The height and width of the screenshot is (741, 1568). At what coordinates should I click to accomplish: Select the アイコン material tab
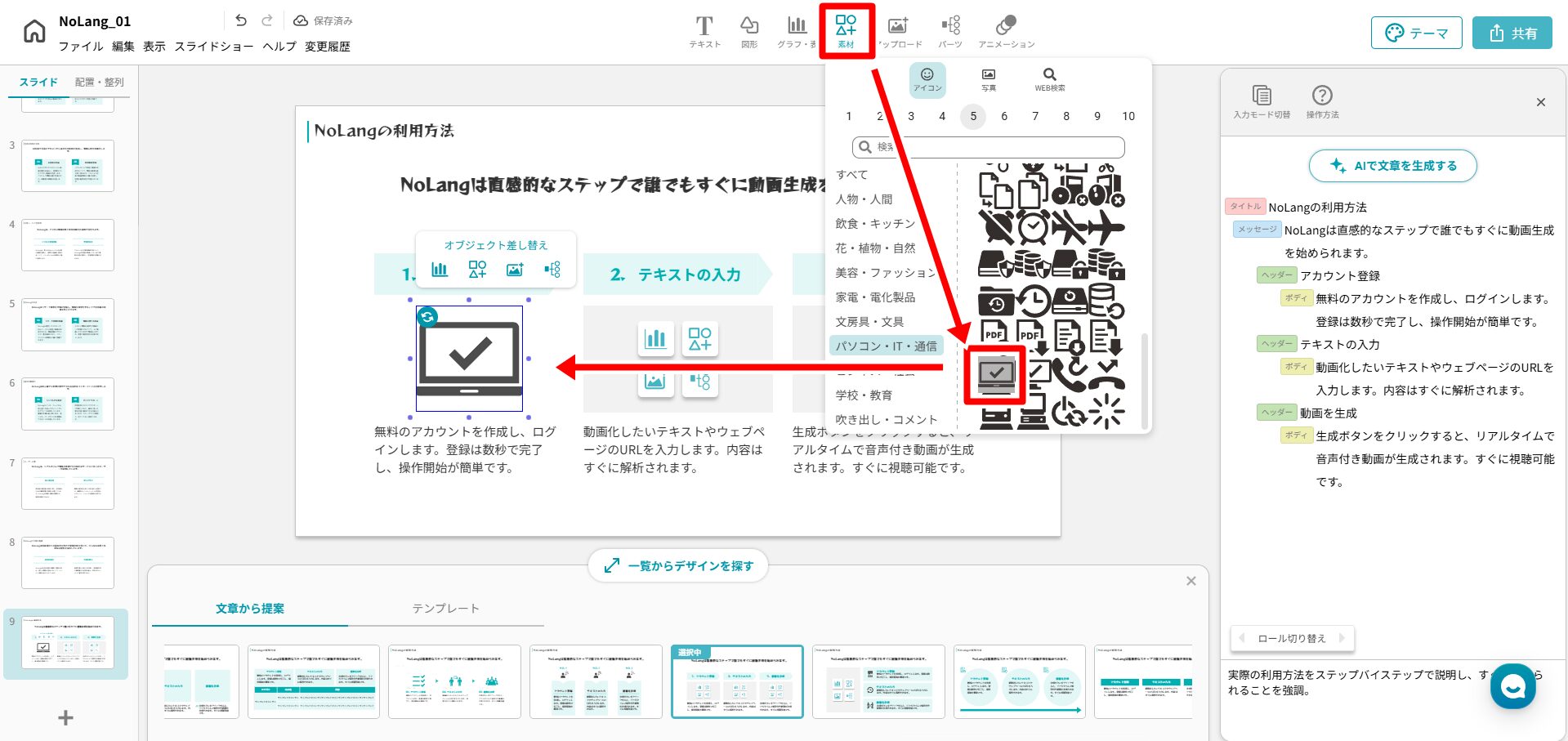[927, 80]
